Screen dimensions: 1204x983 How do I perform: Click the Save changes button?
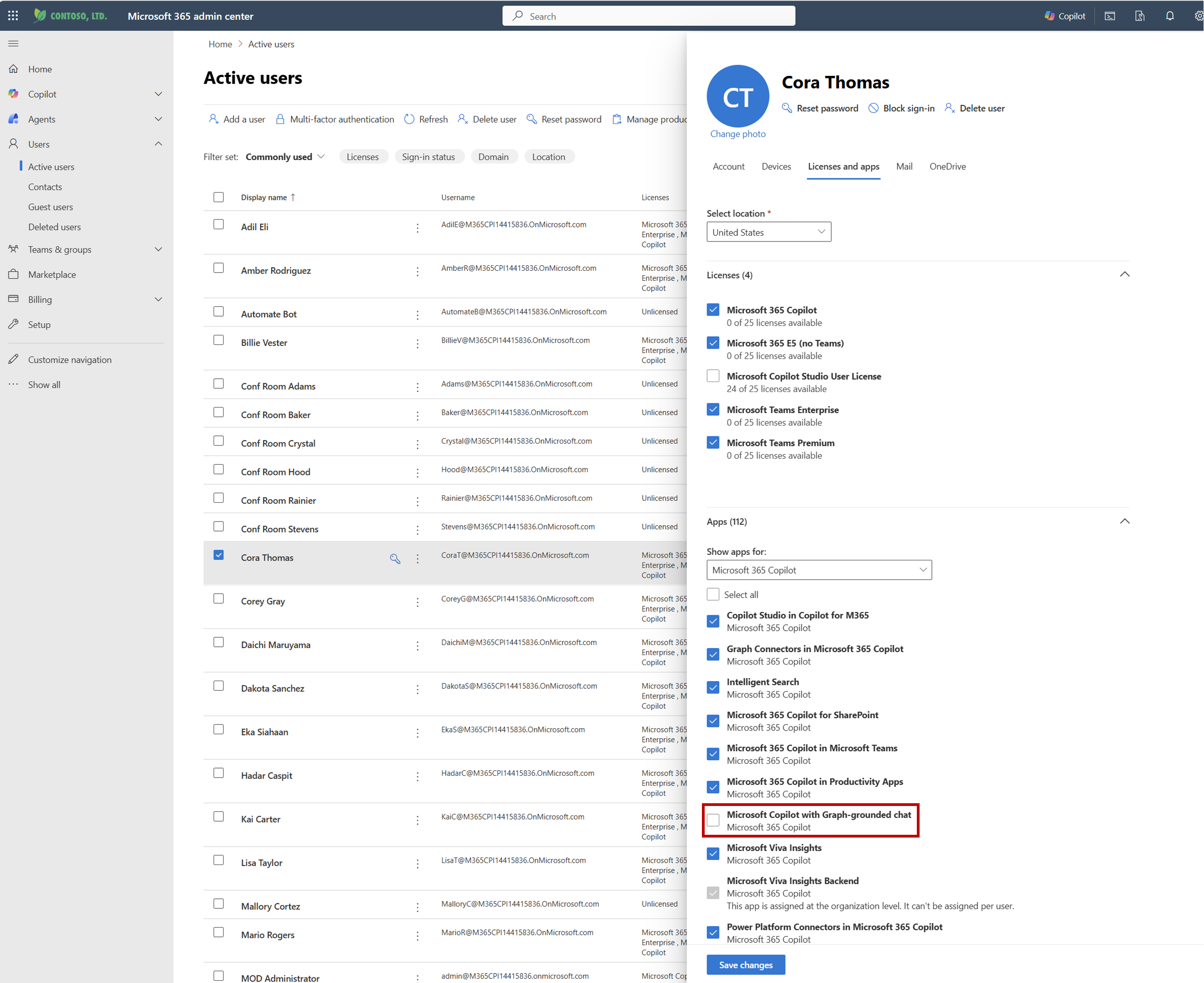[745, 964]
